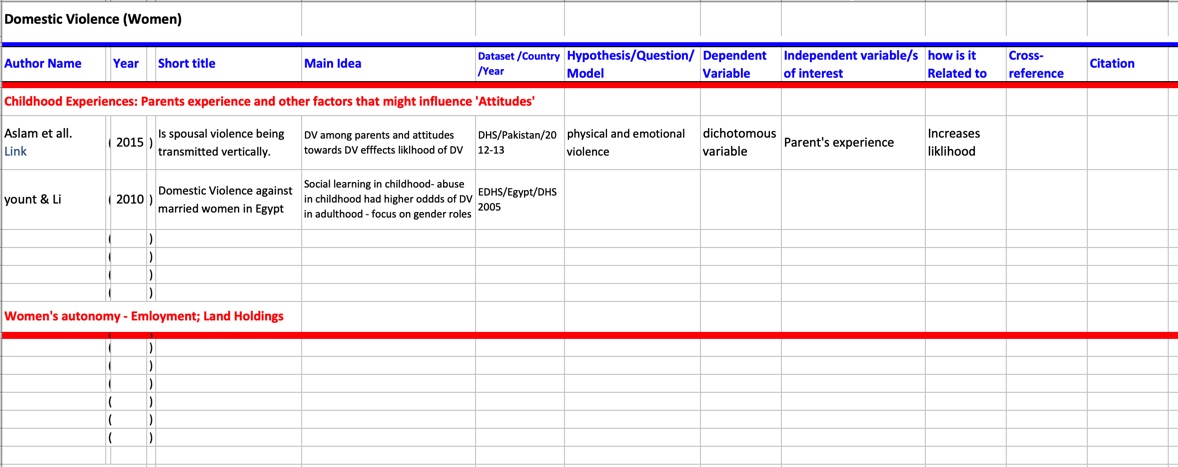Screen dimensions: 1178x467
Task: Select the 2010 year cell
Action: (x=130, y=199)
